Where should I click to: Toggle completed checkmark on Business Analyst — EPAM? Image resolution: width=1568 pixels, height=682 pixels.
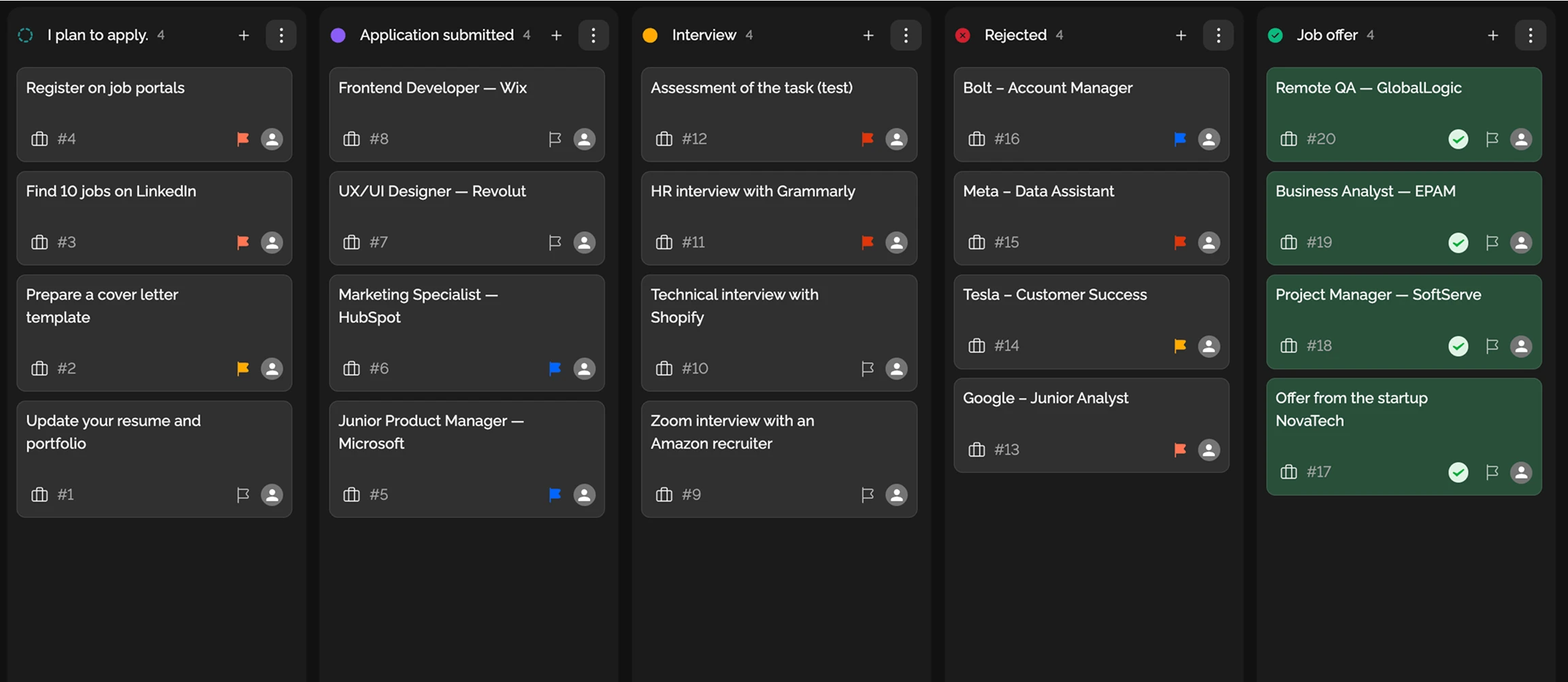pos(1458,242)
